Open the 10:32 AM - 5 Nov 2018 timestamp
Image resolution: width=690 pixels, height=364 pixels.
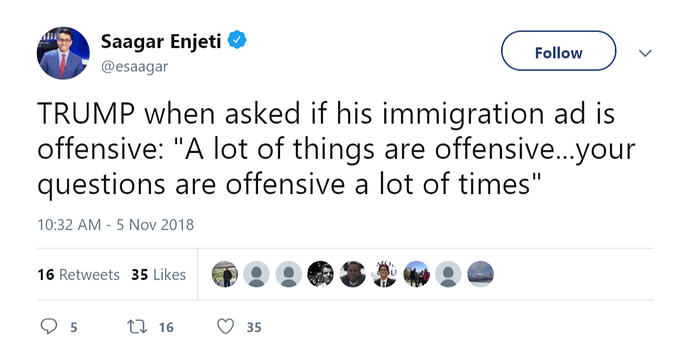[x=116, y=225]
